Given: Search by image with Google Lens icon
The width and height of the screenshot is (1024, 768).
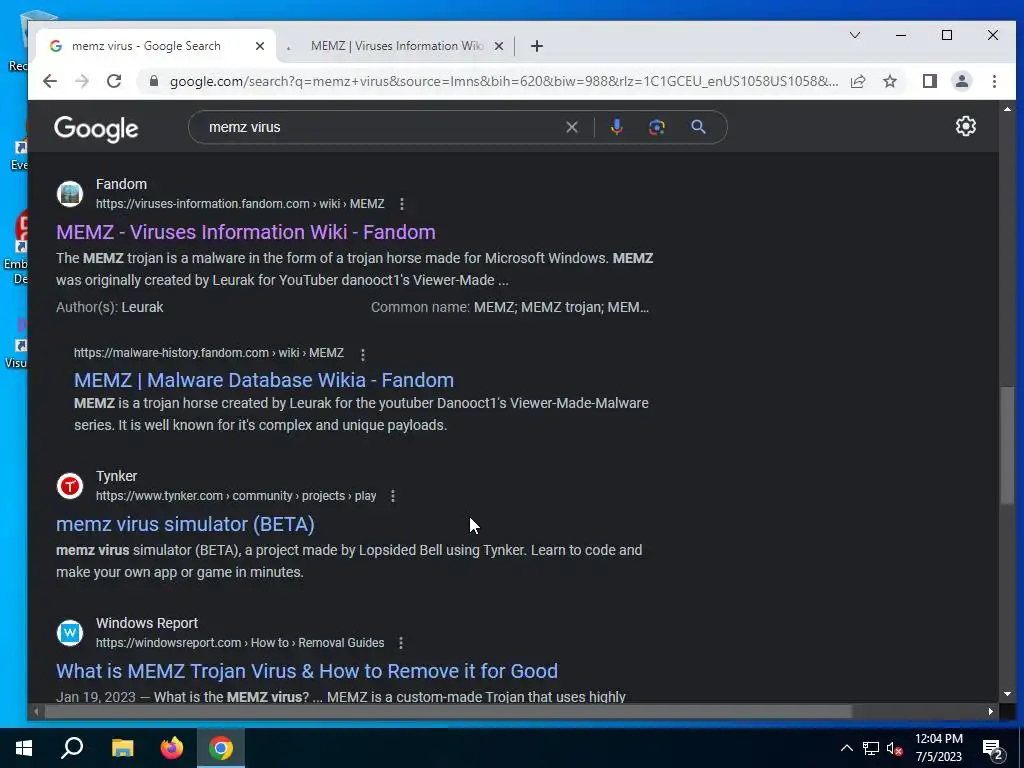Looking at the screenshot, I should tap(657, 127).
